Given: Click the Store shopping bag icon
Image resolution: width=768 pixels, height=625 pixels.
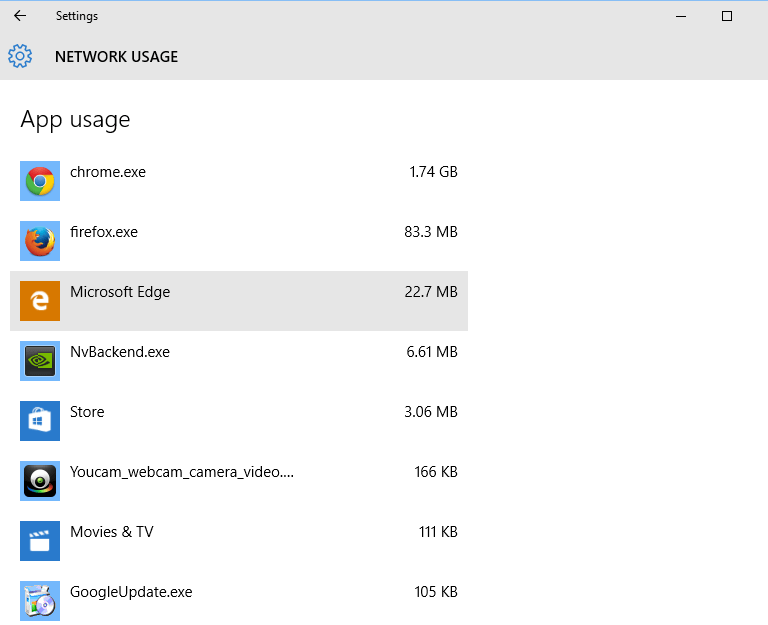Looking at the screenshot, I should (x=40, y=421).
